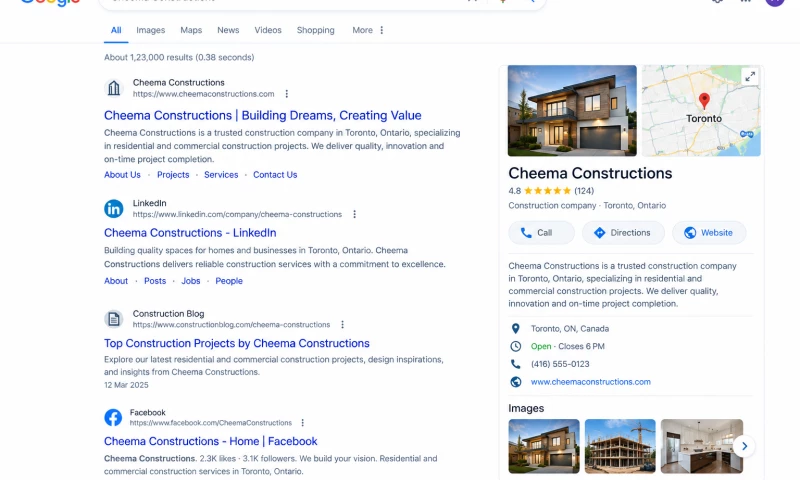
Task: Open LinkedIn About sitelink
Action: 116,281
